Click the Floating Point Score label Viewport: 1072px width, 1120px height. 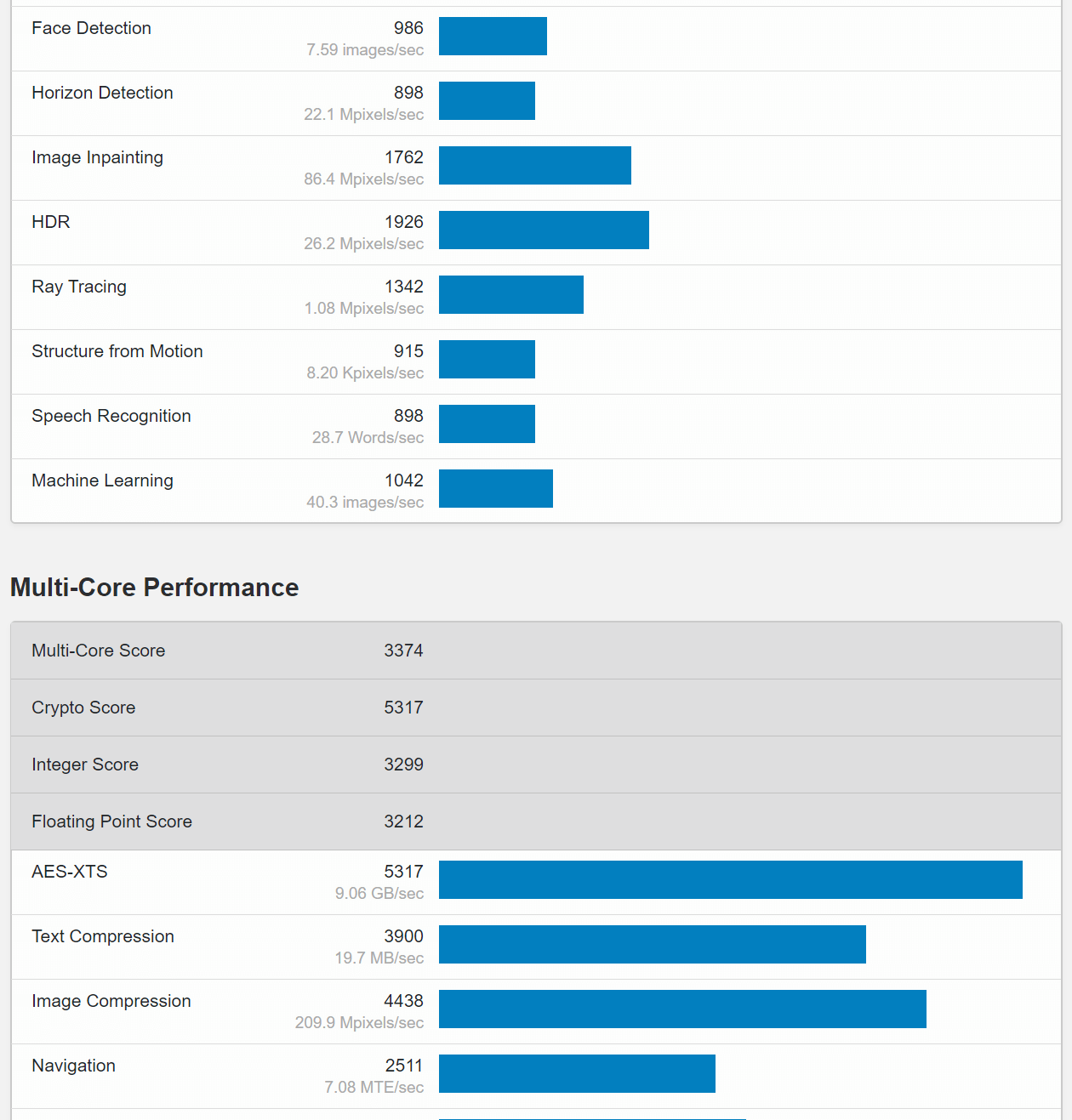[111, 822]
